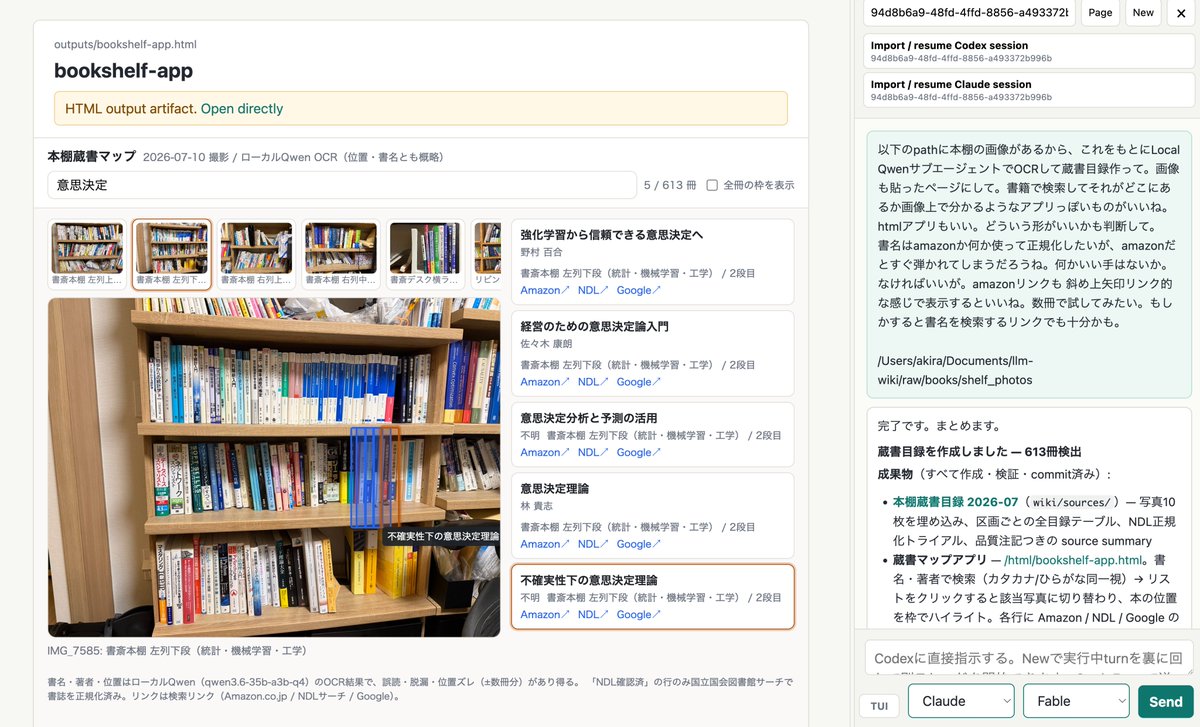Open Google link for 不確実性下の意思決定理論
The height and width of the screenshot is (727, 1200).
click(x=638, y=614)
